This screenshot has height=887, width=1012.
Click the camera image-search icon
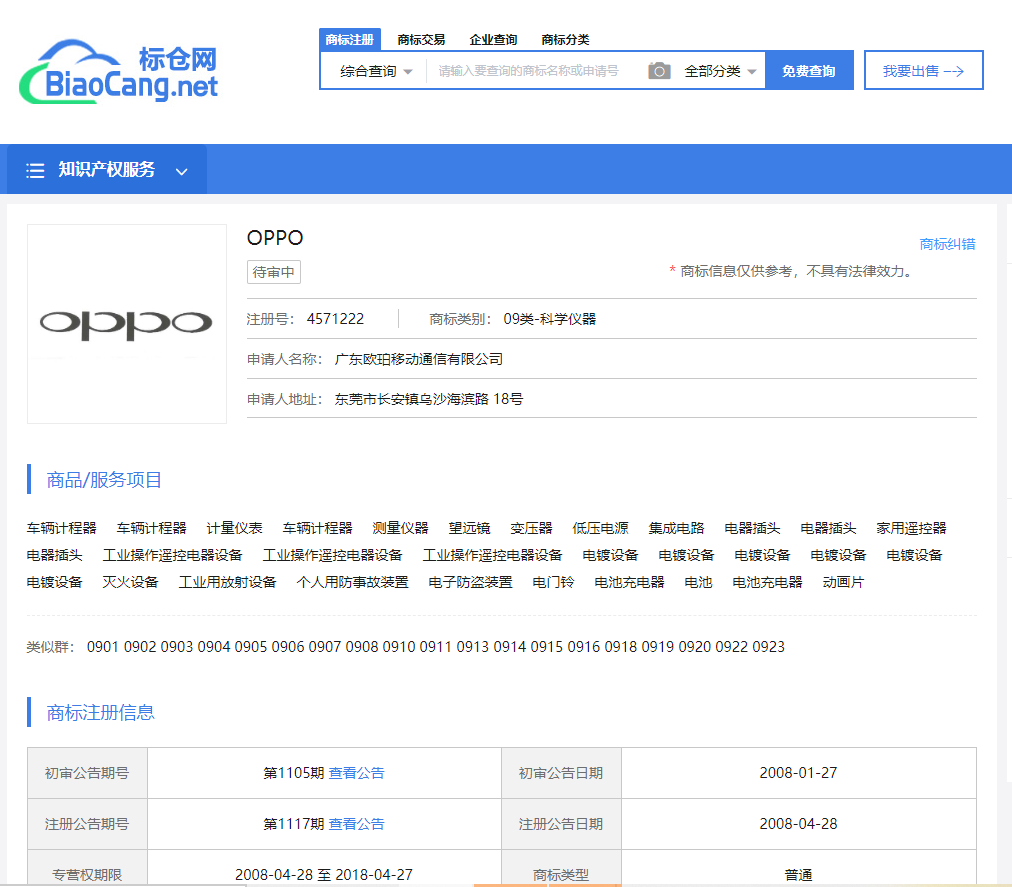(x=659, y=70)
